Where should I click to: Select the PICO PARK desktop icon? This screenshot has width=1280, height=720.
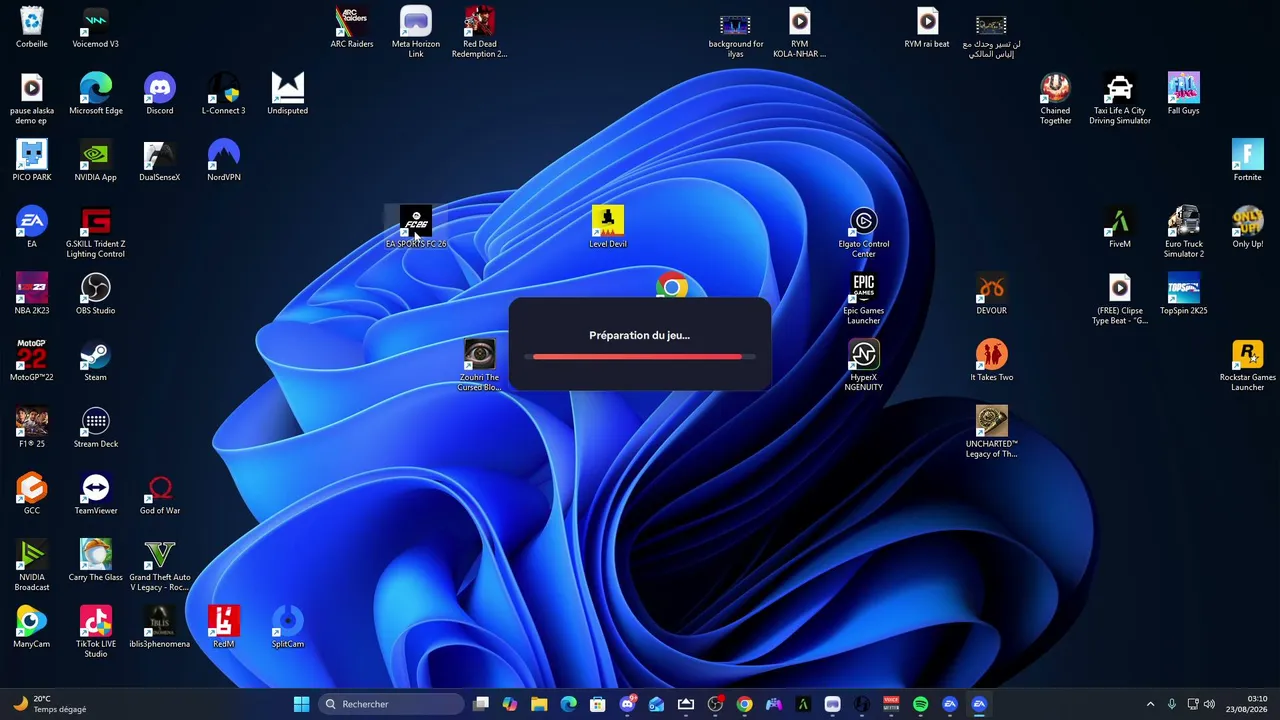pyautogui.click(x=32, y=161)
